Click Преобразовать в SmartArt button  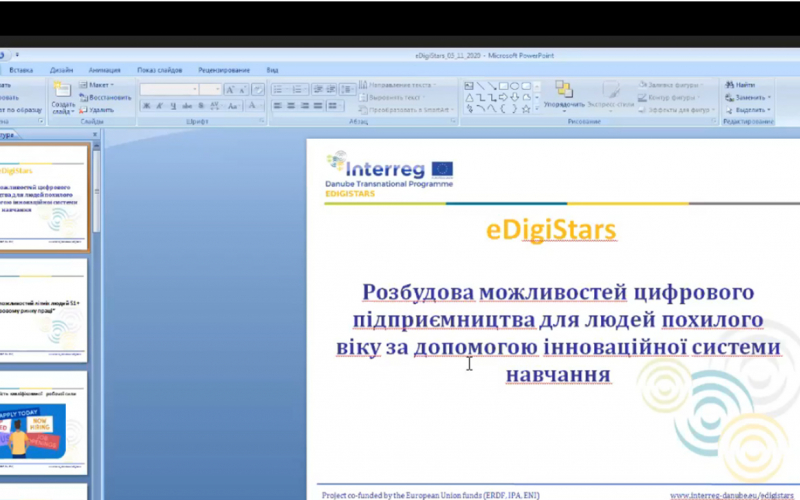[x=407, y=110]
